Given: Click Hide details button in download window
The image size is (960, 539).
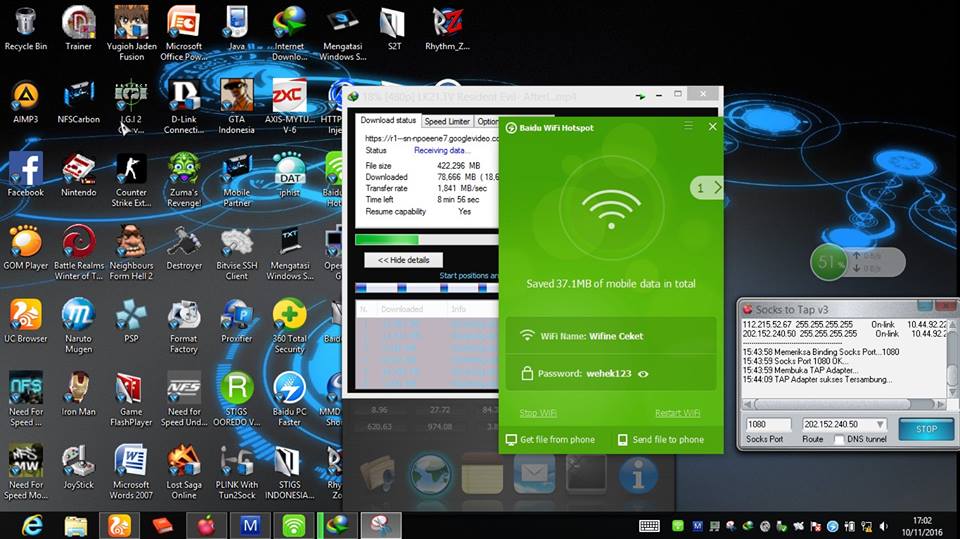Looking at the screenshot, I should coord(403,260).
